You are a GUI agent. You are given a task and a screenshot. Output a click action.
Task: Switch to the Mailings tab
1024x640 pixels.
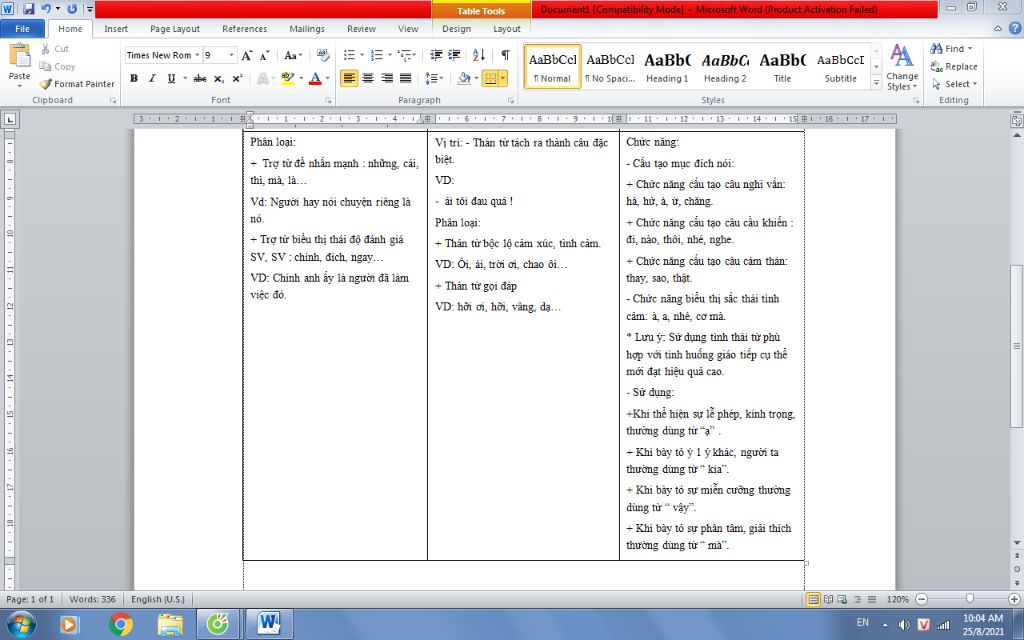pos(306,29)
